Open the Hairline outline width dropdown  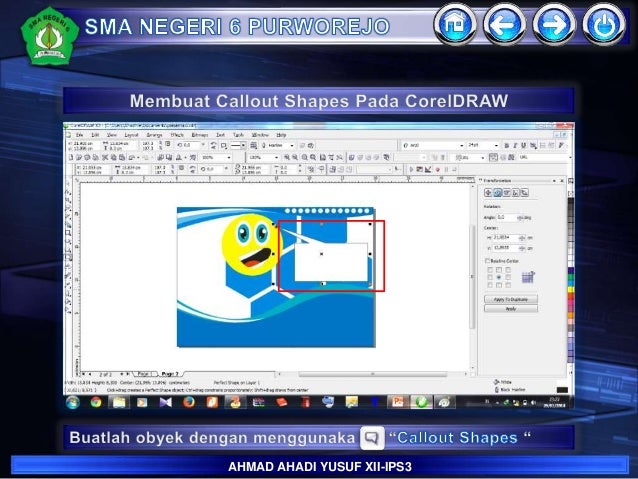[292, 145]
